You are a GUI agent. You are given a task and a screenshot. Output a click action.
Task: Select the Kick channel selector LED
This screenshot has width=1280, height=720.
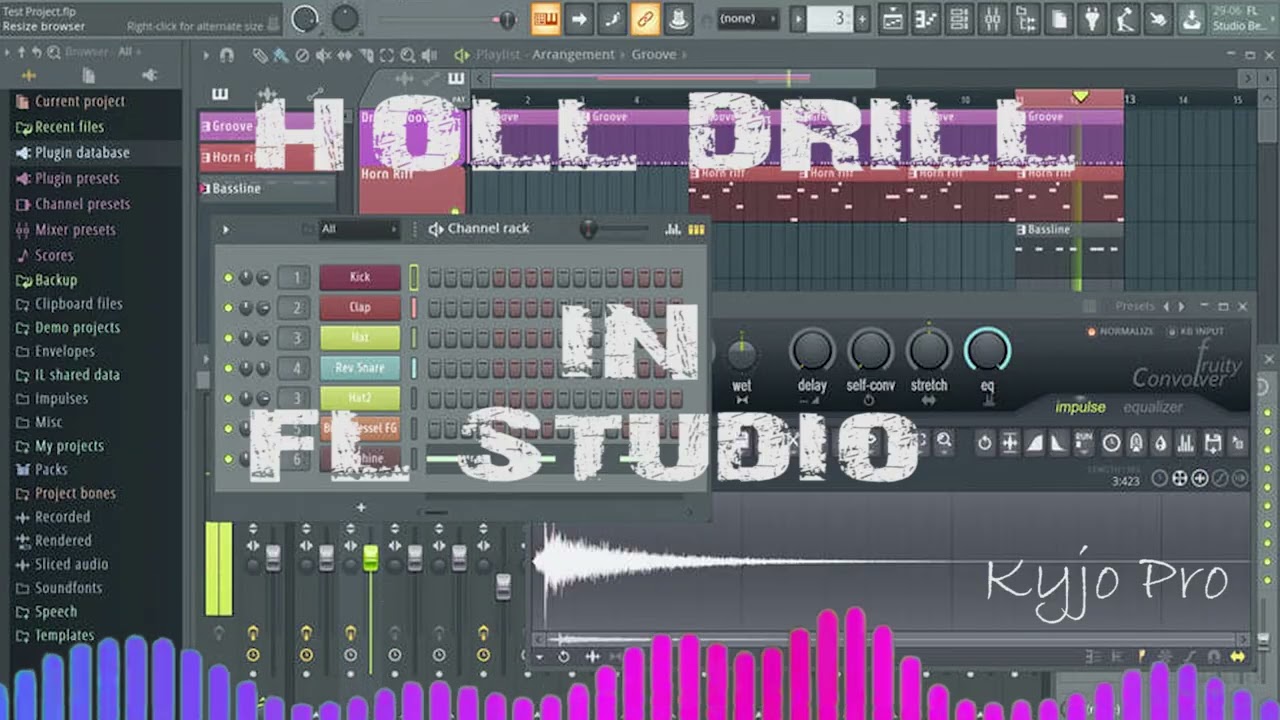414,278
